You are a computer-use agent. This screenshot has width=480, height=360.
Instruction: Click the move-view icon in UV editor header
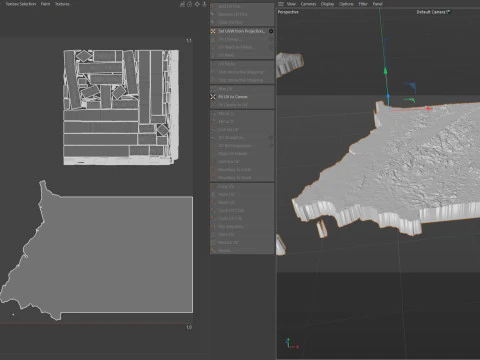(197, 4)
